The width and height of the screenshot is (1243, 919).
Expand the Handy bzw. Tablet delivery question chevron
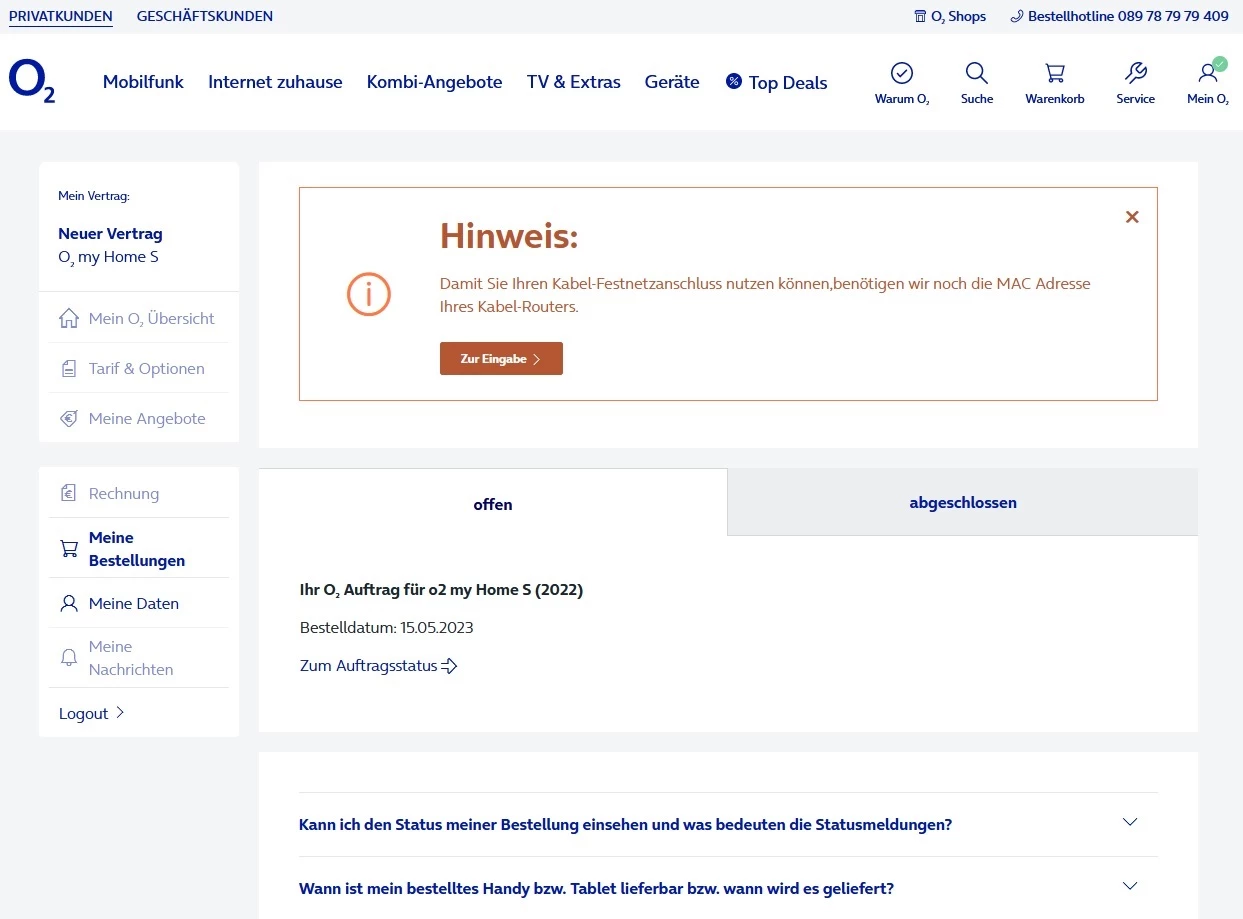point(1130,886)
